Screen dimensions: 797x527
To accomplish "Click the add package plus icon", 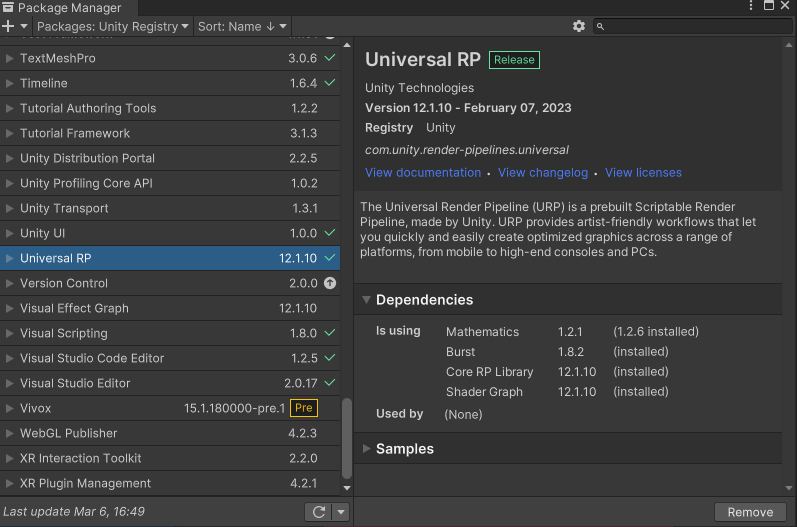I will (x=8, y=26).
